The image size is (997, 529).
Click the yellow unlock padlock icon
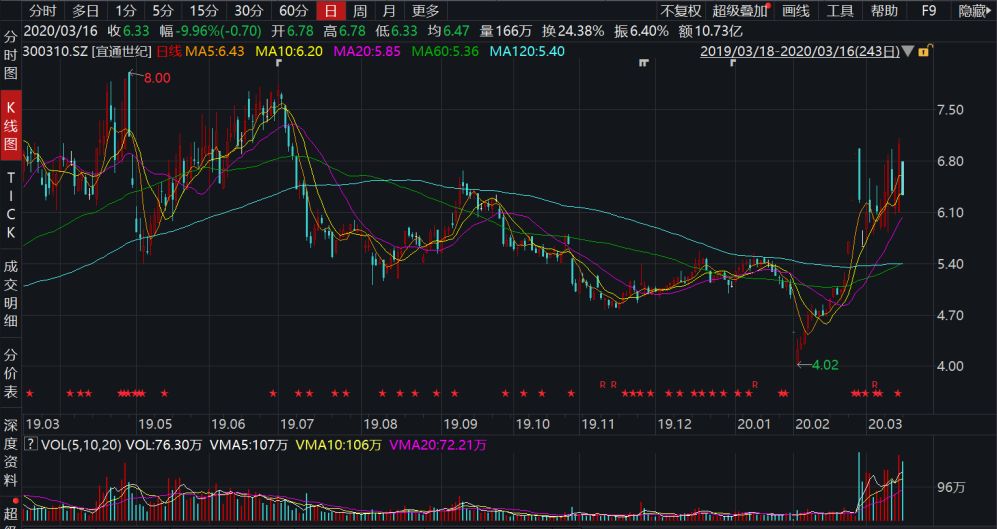[x=925, y=51]
